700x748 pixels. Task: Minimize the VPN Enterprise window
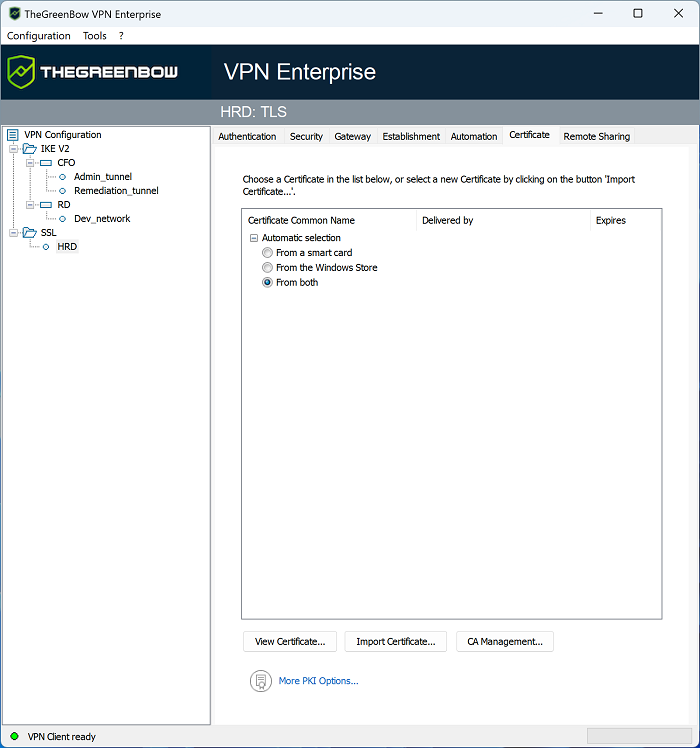pos(598,13)
